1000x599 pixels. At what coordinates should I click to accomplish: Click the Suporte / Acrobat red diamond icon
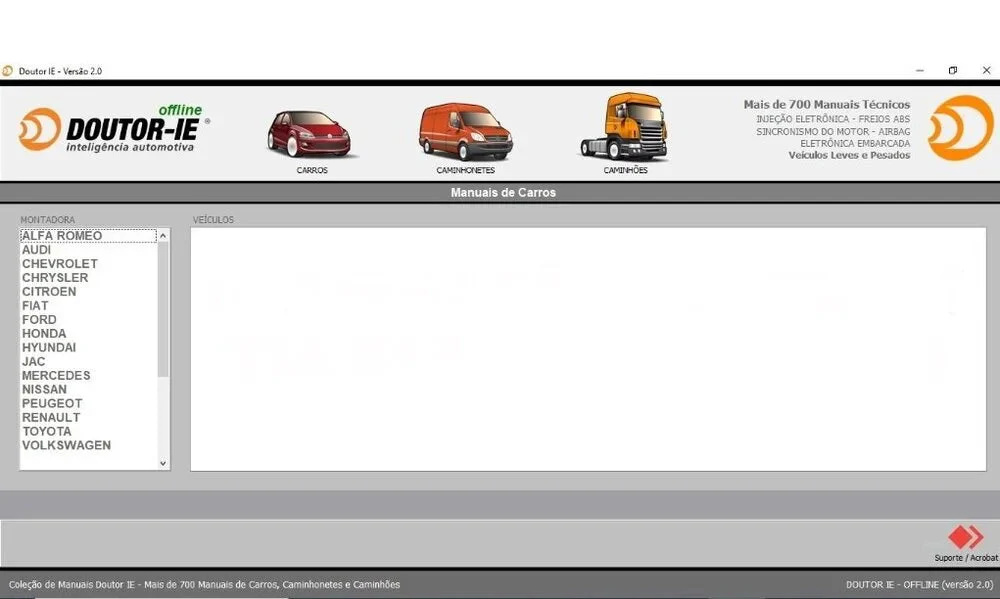[x=965, y=537]
